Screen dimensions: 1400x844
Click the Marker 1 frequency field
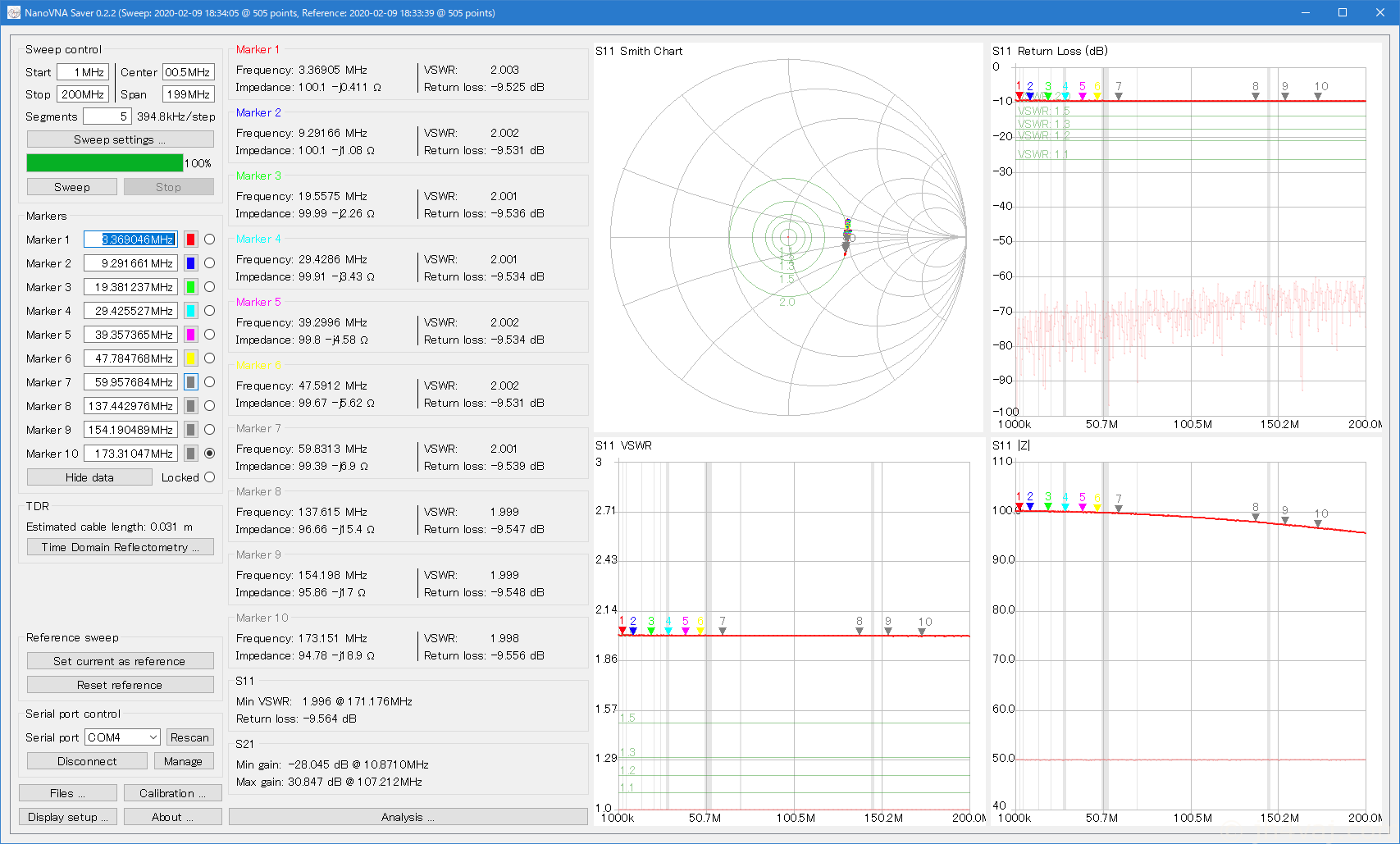pos(130,240)
